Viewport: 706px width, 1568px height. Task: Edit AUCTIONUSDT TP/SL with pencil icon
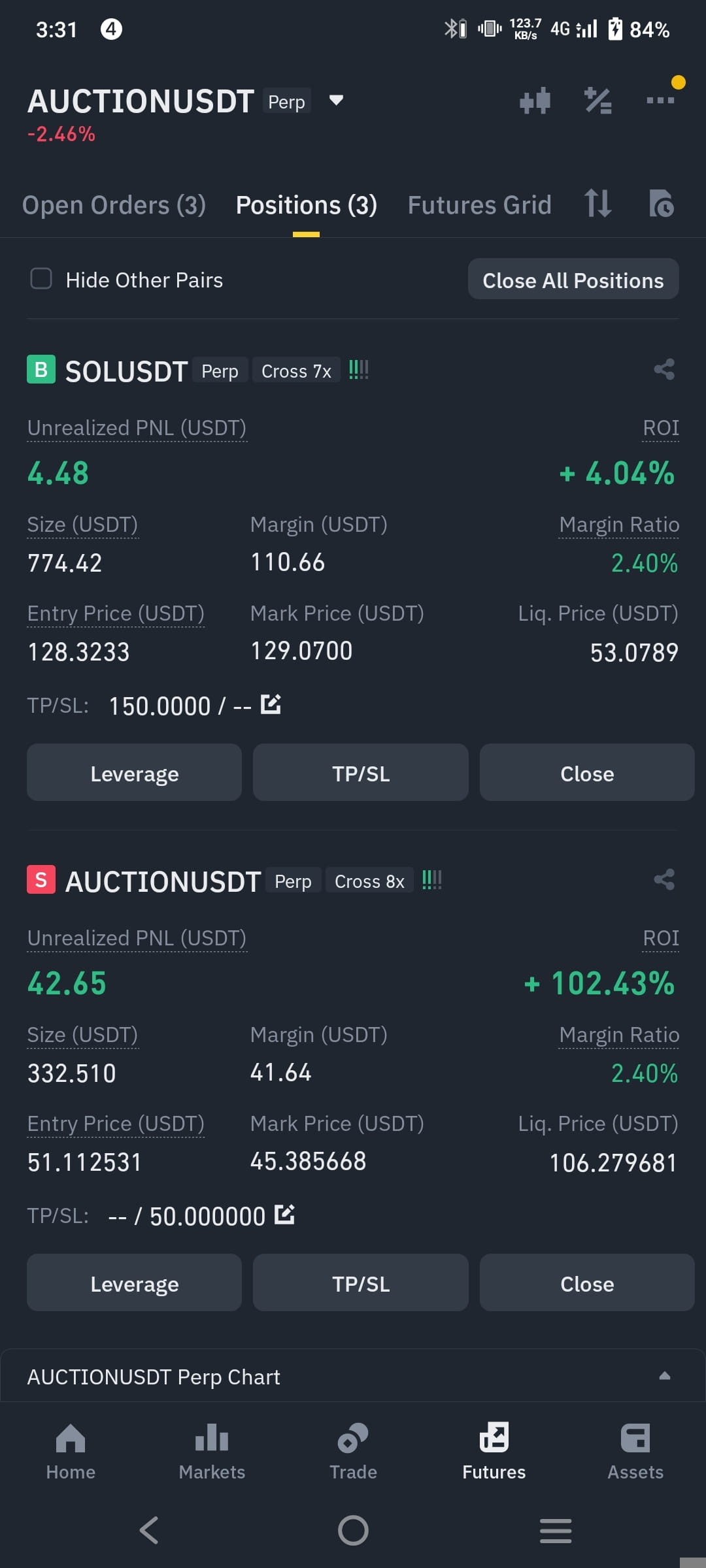(x=284, y=1215)
